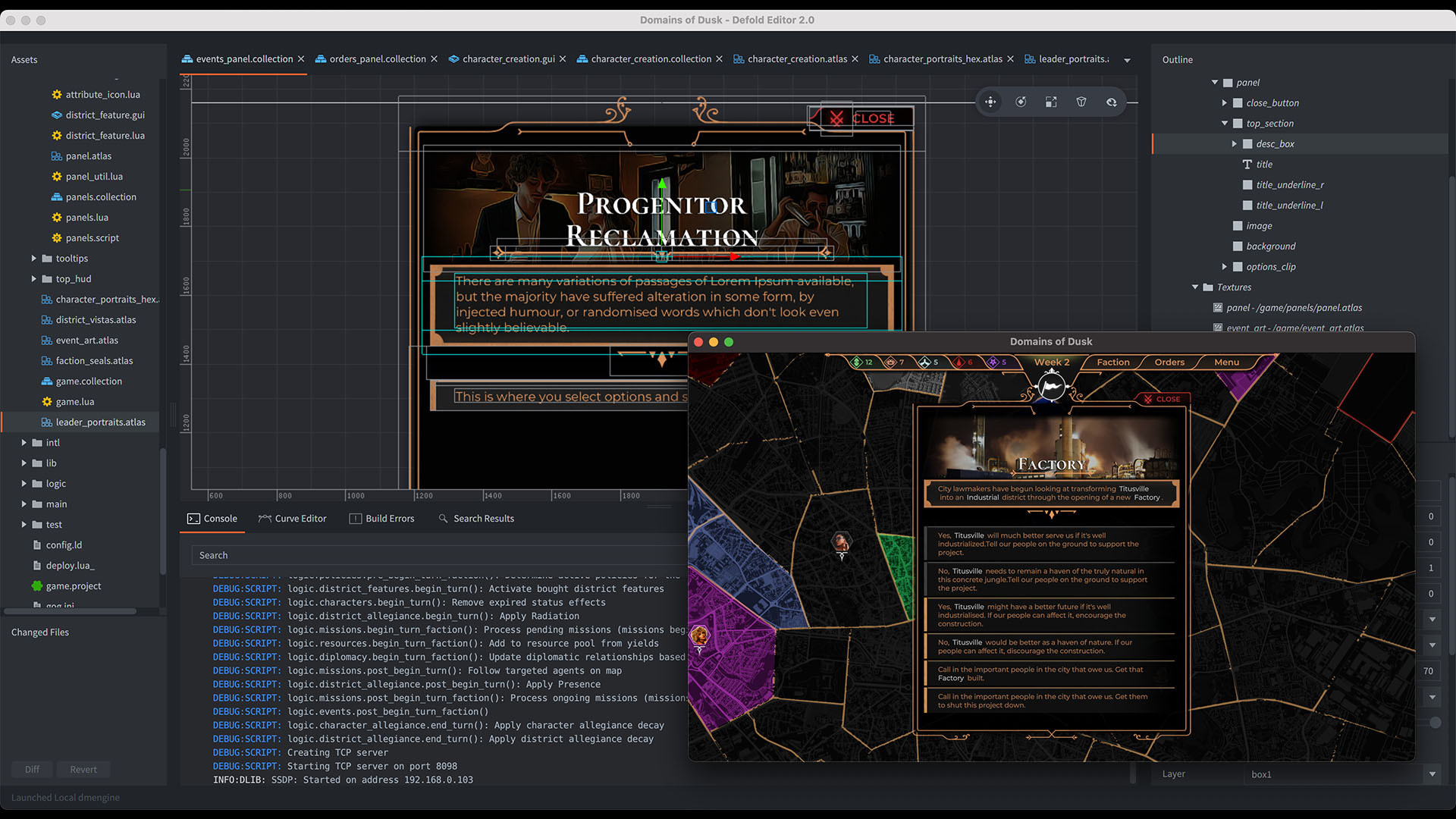Select game.project in the Assets panel
The width and height of the screenshot is (1456, 819).
point(74,585)
